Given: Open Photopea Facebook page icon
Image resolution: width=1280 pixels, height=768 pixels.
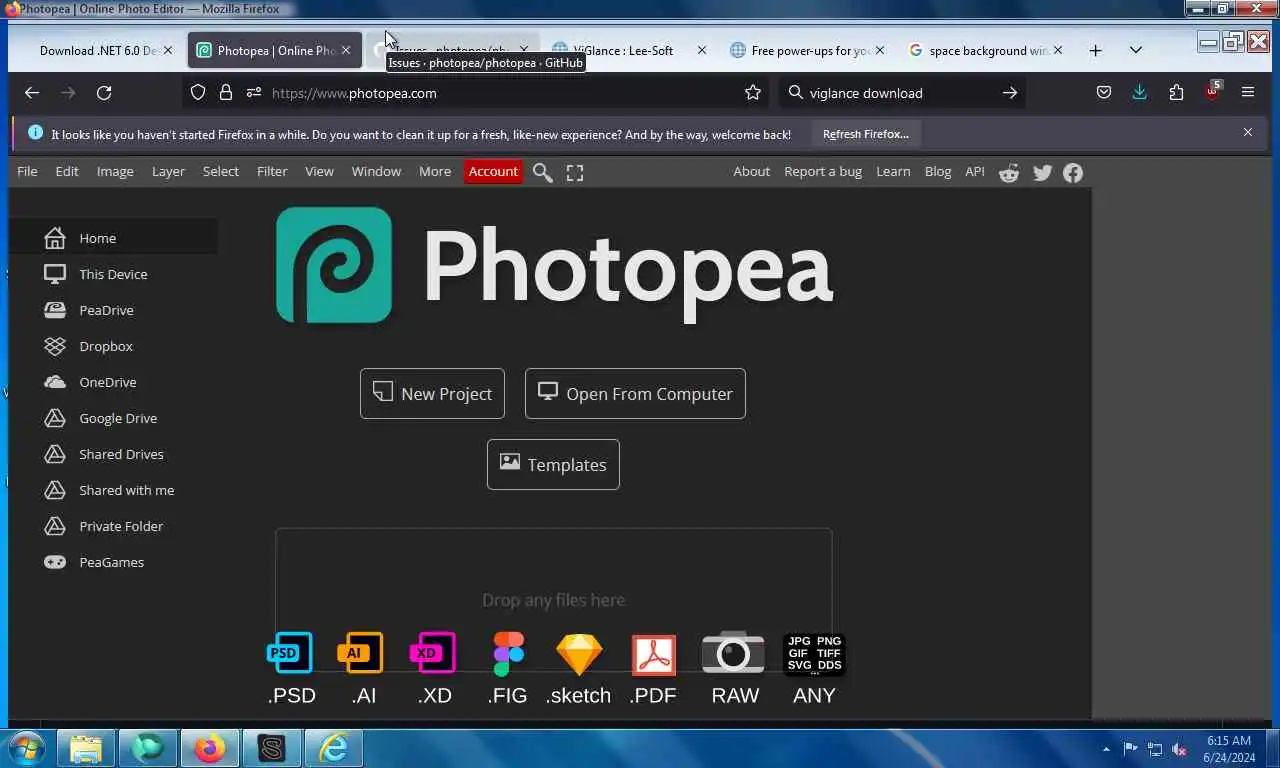Looking at the screenshot, I should tap(1073, 172).
